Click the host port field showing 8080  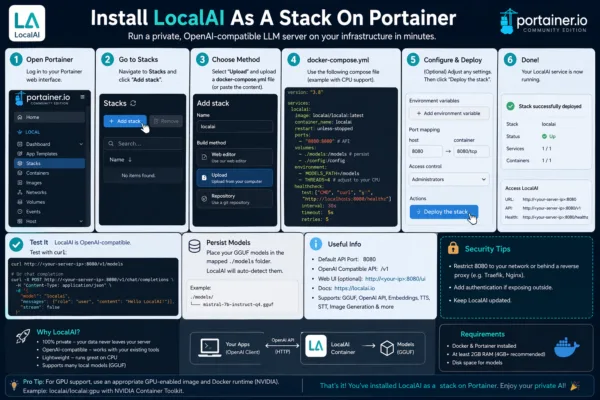(x=425, y=151)
